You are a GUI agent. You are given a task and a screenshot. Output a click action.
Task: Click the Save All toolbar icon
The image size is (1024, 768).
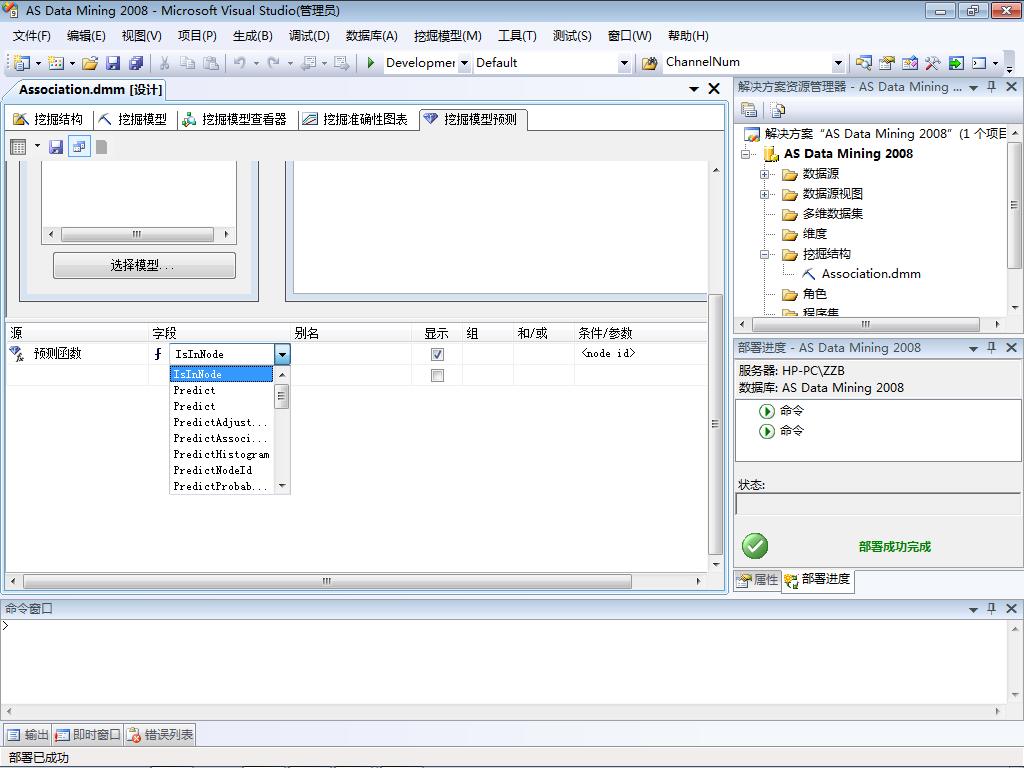(136, 63)
